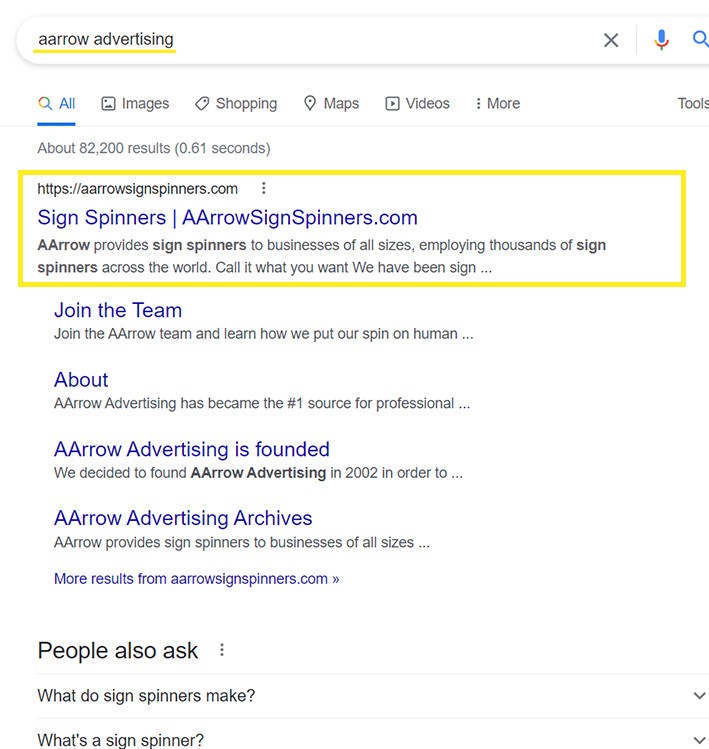Open the 'About' sitelink
The image size is (709, 749).
coord(81,380)
